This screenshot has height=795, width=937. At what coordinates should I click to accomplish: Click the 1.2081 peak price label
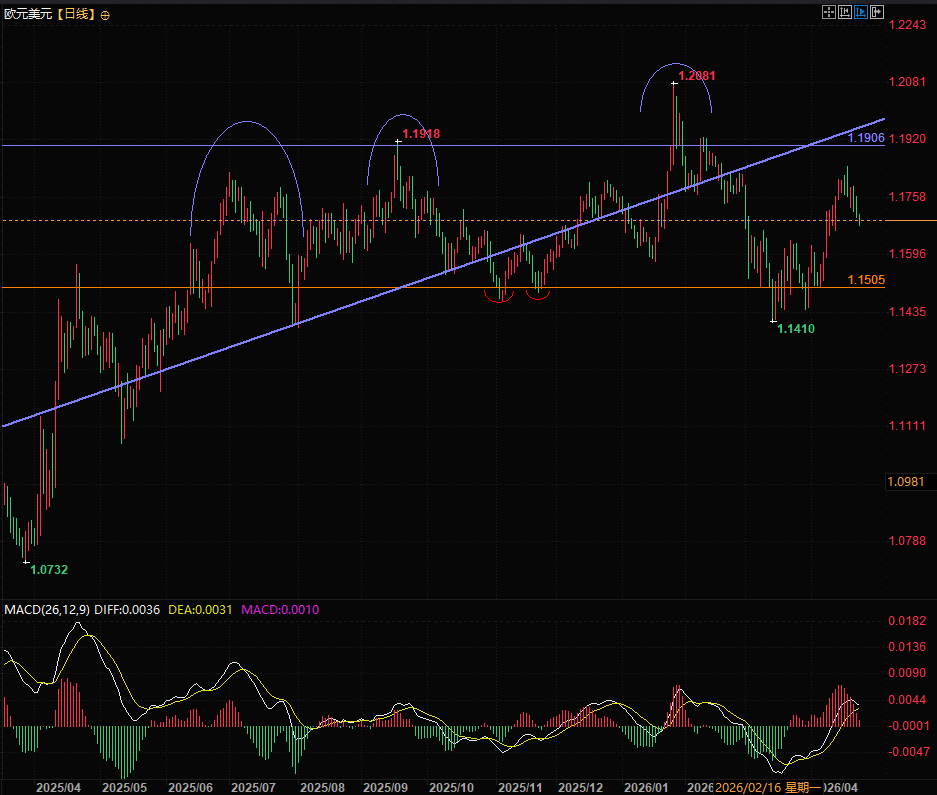[x=697, y=75]
